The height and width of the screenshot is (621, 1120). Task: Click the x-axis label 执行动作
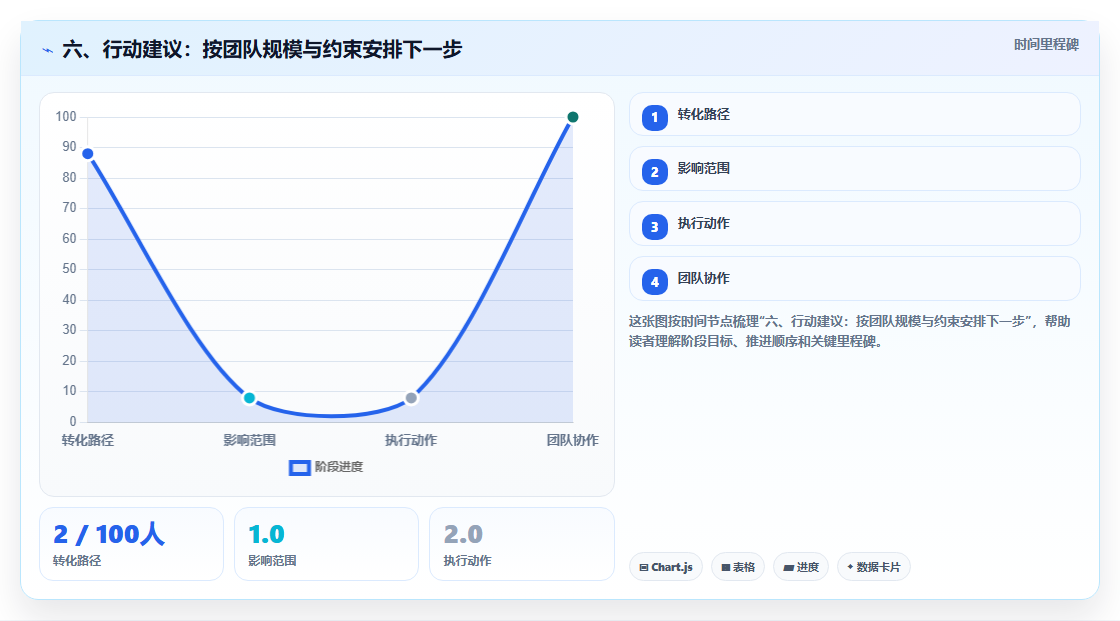pyautogui.click(x=411, y=440)
